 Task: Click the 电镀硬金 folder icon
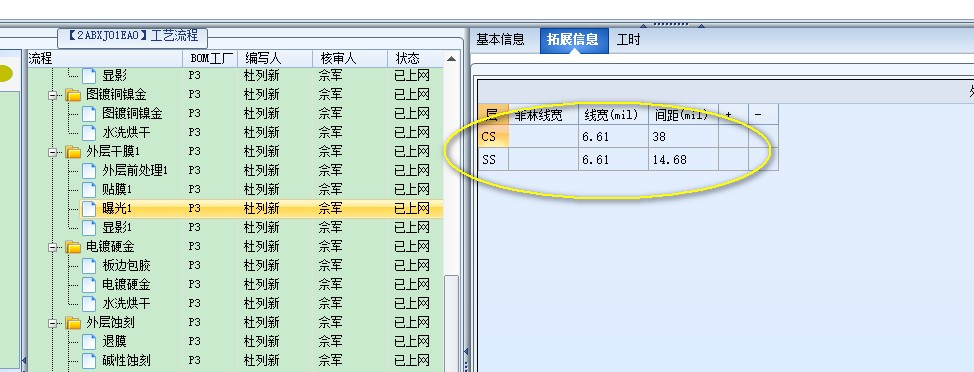(x=74, y=247)
